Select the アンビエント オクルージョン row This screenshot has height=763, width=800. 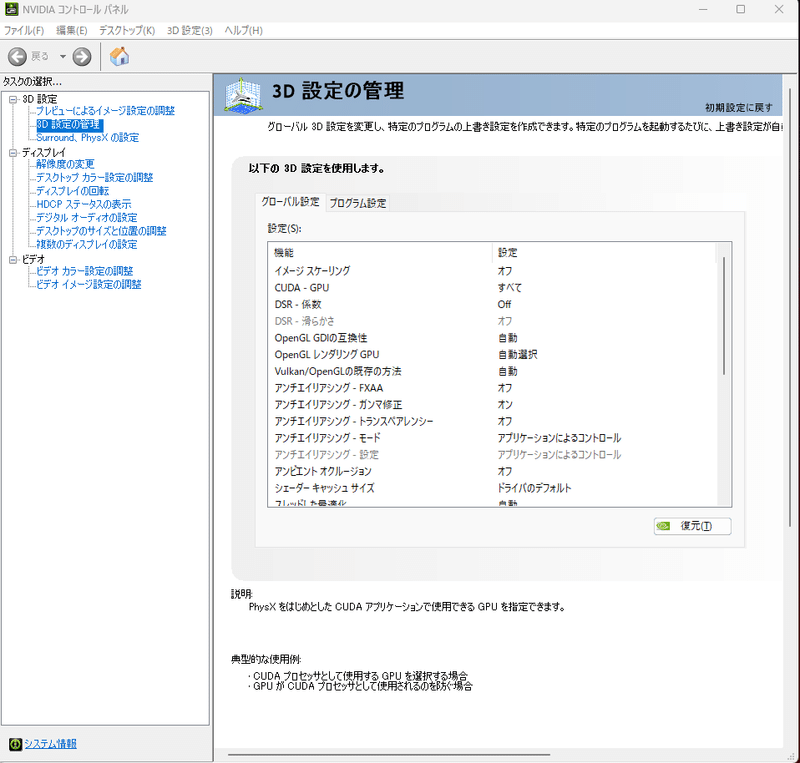pos(492,472)
